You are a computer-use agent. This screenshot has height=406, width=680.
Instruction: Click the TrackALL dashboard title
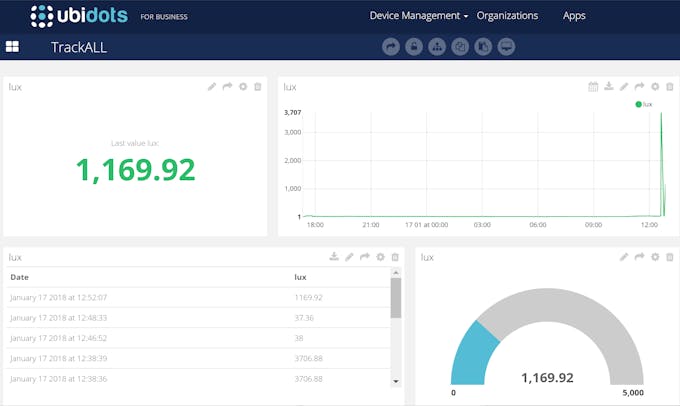79,47
